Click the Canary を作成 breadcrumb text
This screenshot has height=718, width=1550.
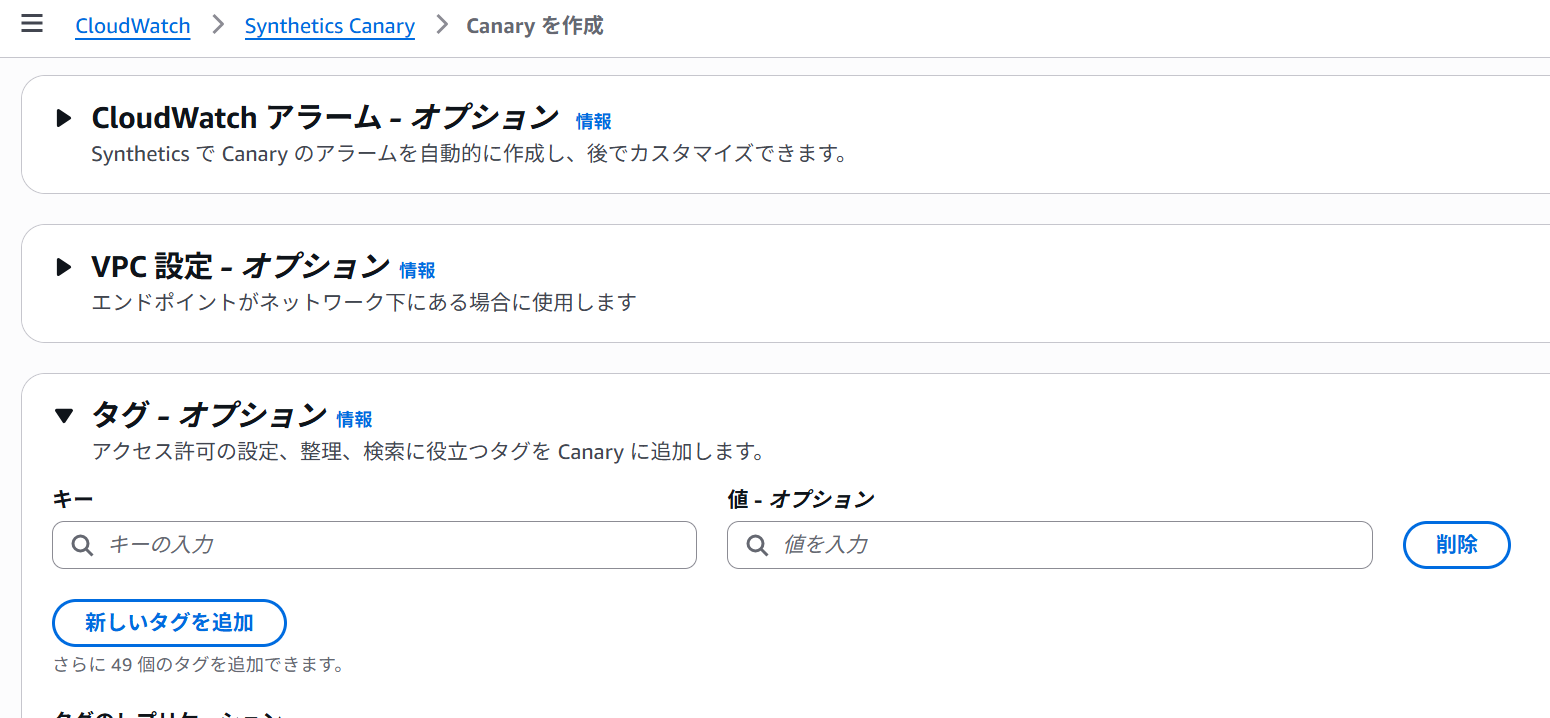tap(534, 26)
